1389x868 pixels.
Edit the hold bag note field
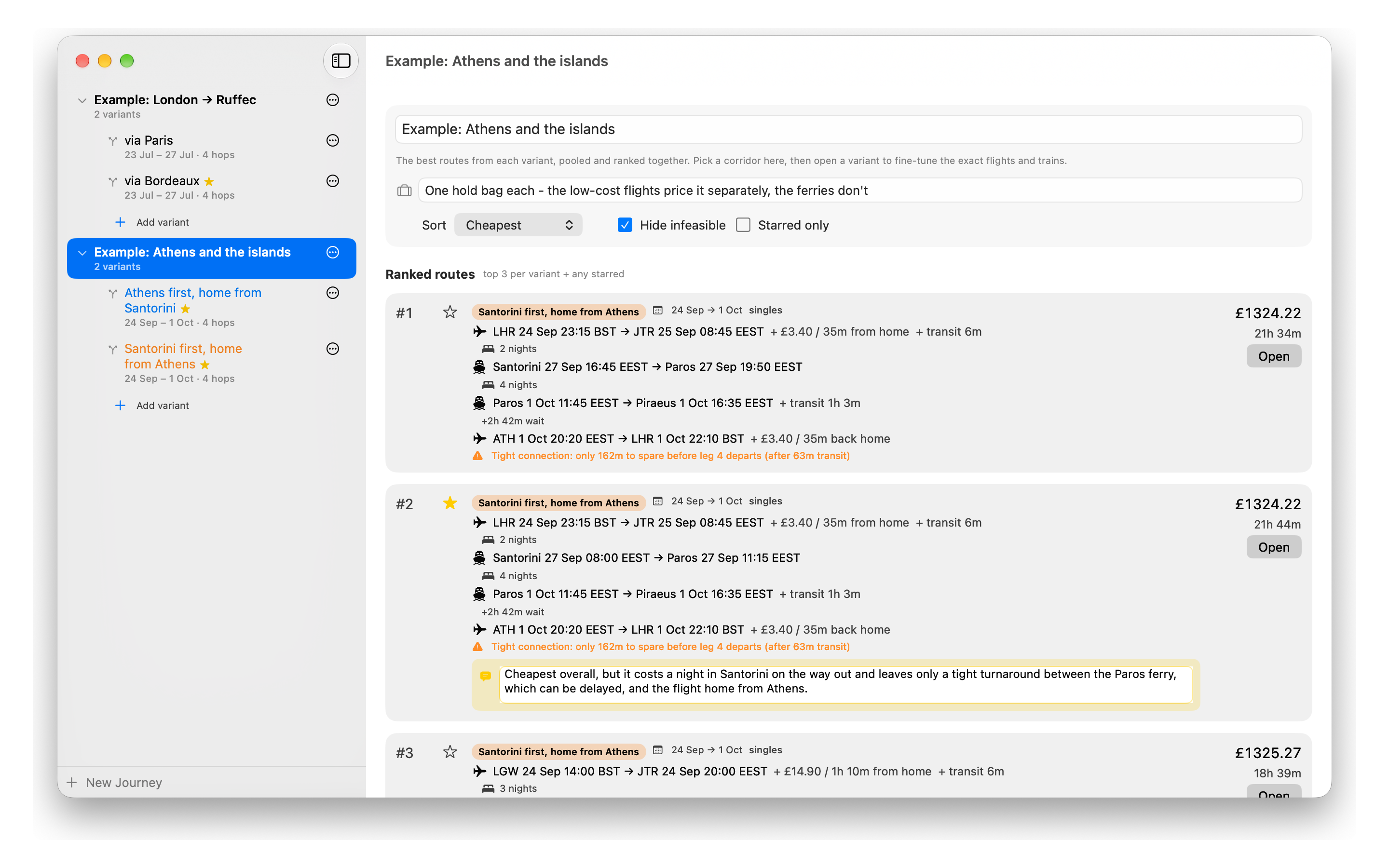(x=859, y=190)
